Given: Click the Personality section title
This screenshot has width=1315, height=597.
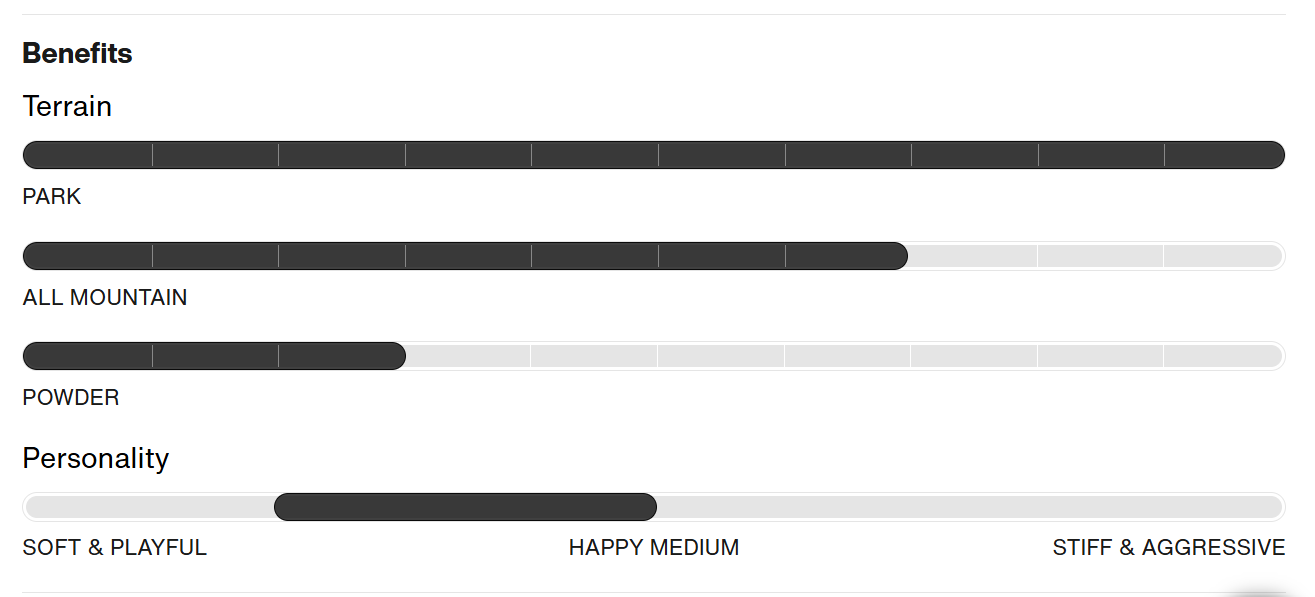Looking at the screenshot, I should click(x=96, y=458).
